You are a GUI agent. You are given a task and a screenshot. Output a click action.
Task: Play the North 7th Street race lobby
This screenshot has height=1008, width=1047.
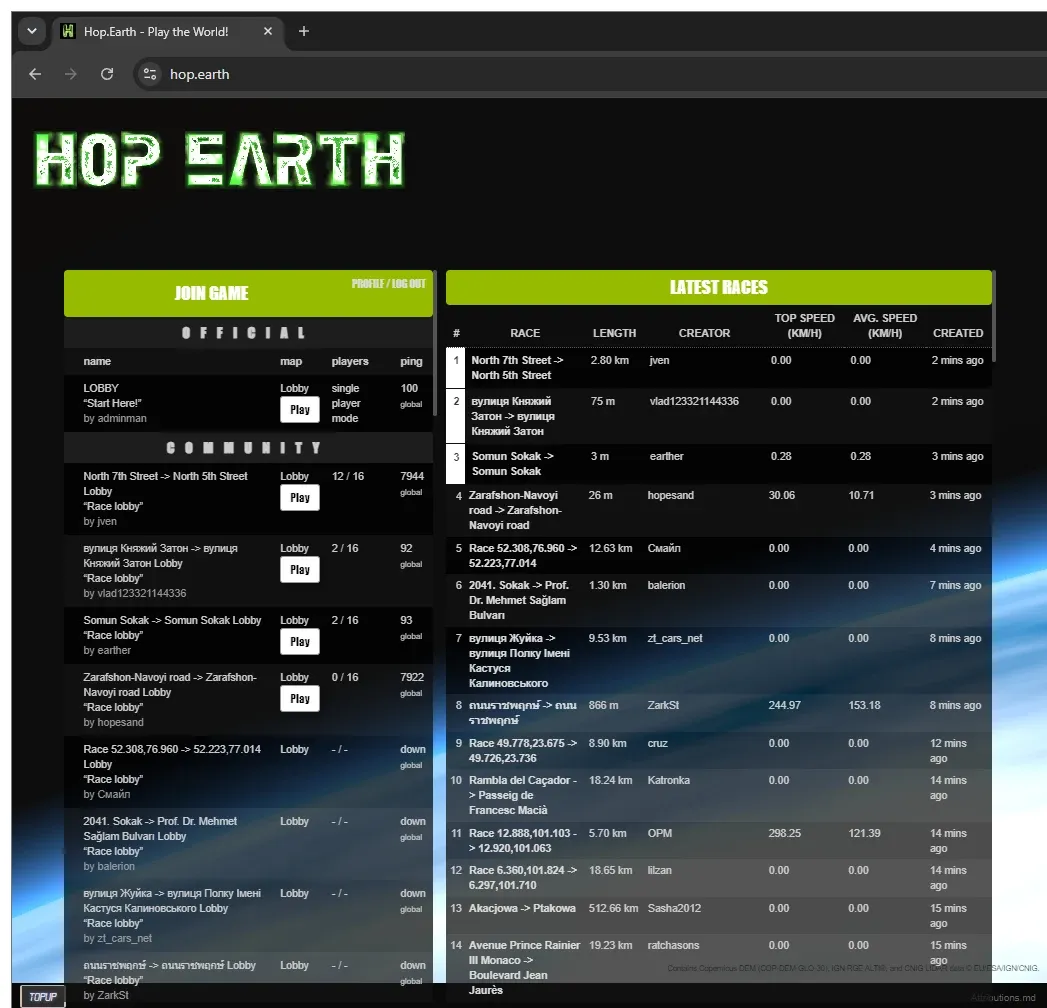300,498
